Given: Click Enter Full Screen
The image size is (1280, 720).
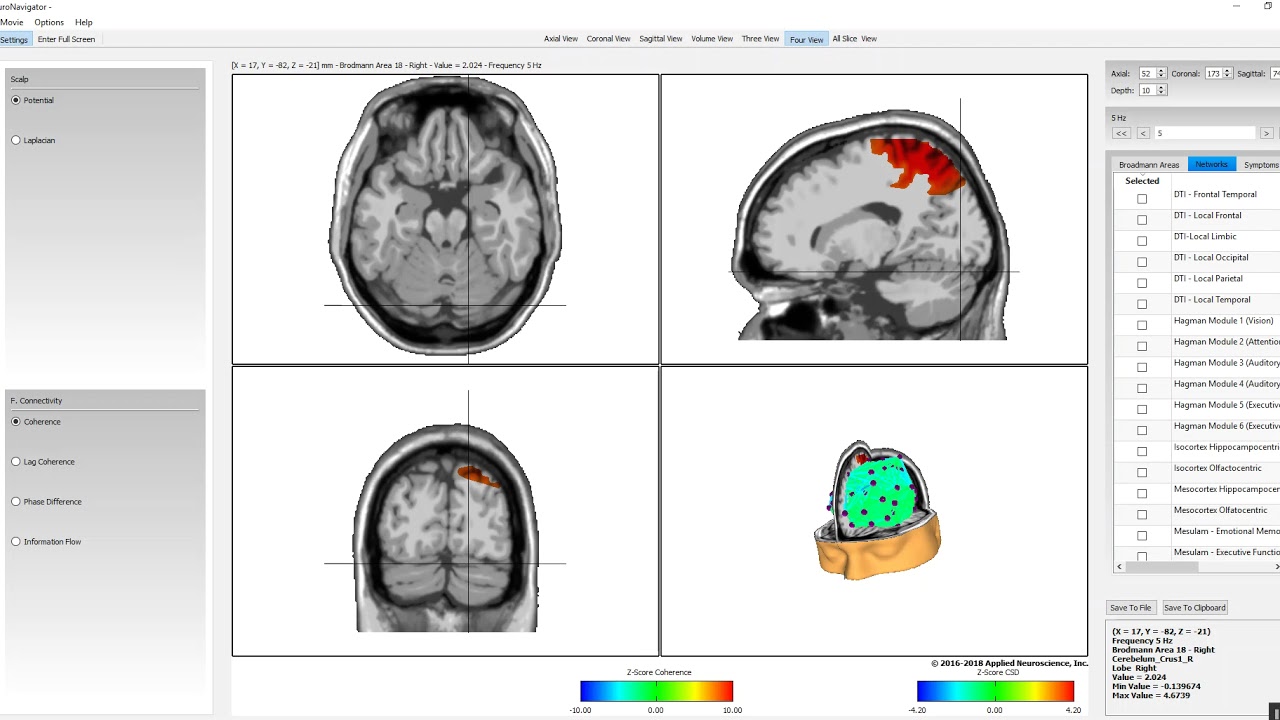Looking at the screenshot, I should pos(66,39).
